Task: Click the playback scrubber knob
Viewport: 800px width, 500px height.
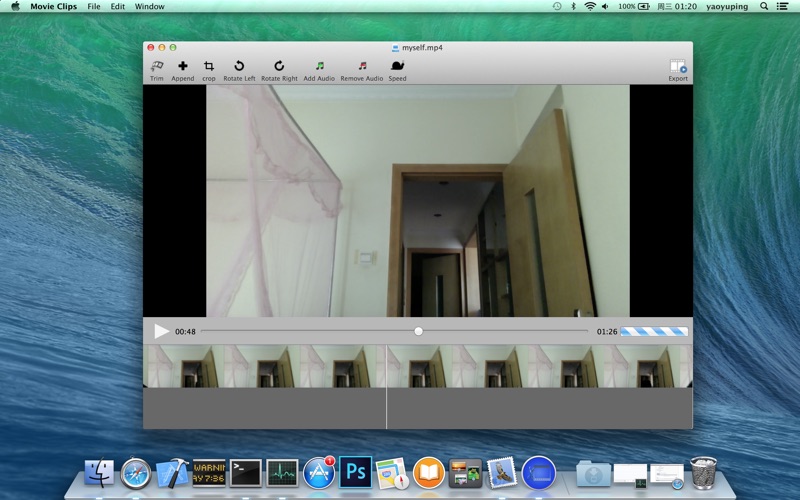Action: point(418,331)
